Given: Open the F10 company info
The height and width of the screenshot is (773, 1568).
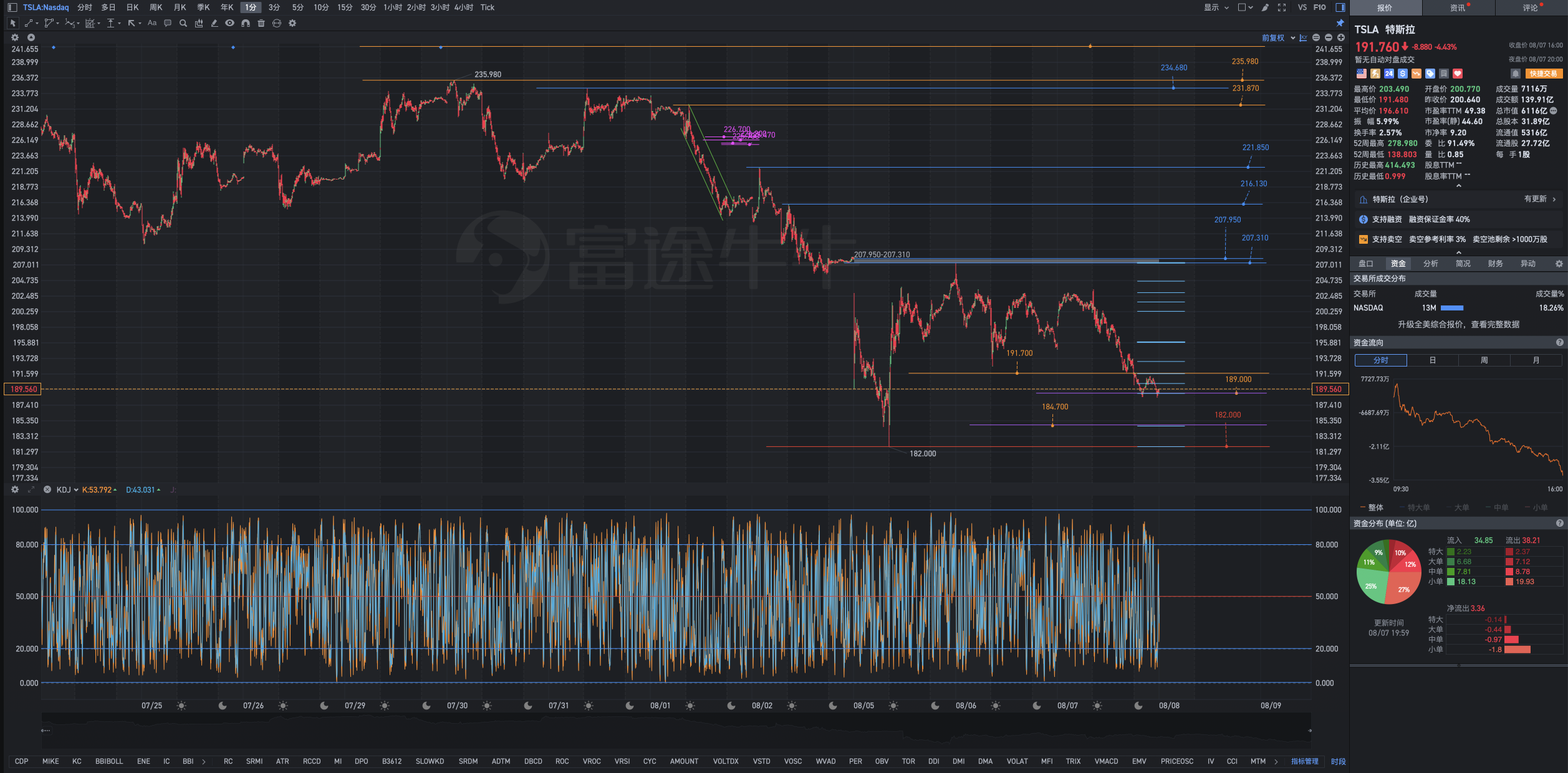Looking at the screenshot, I should tap(1319, 7).
